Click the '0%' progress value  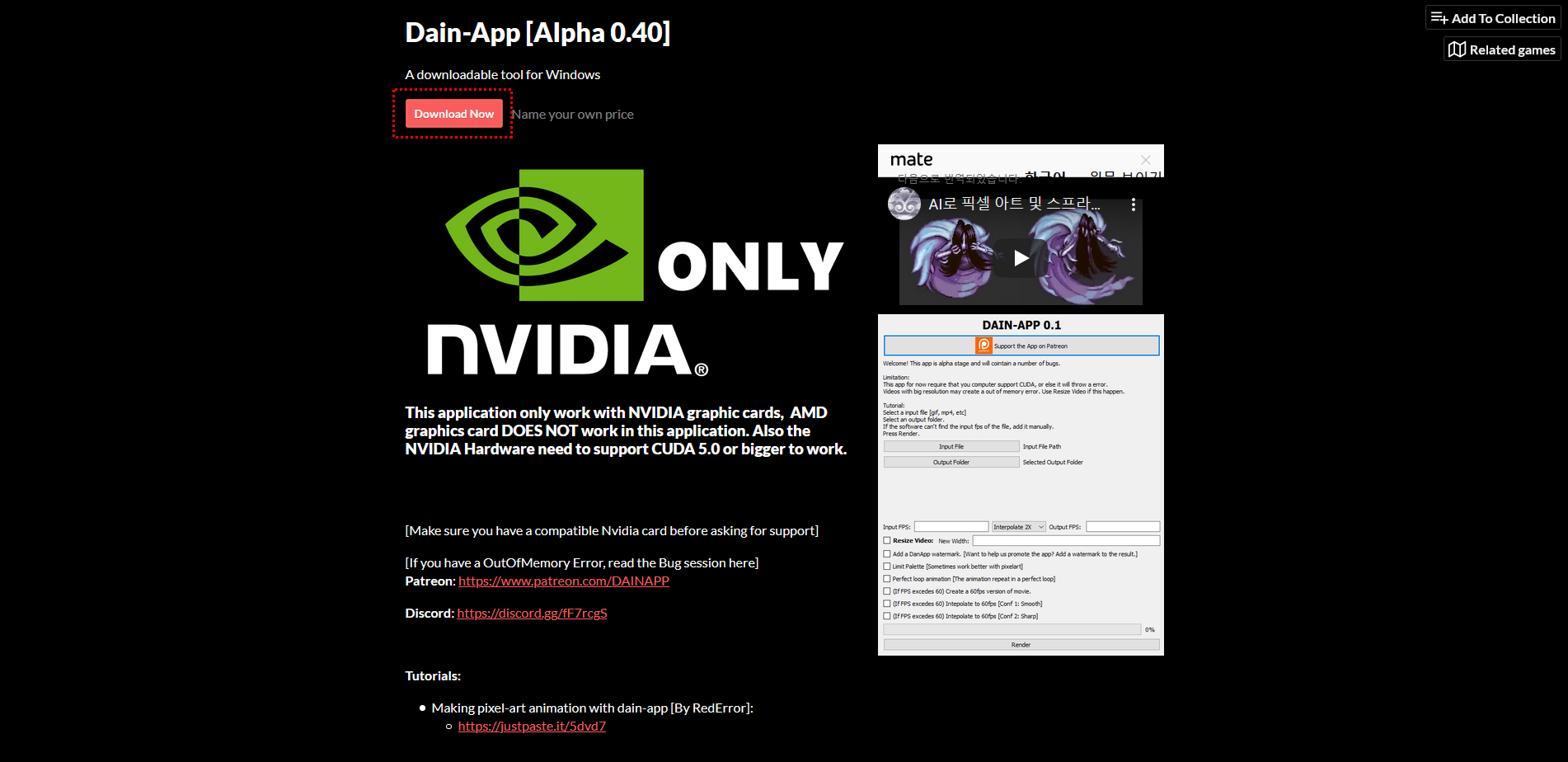click(x=1150, y=630)
